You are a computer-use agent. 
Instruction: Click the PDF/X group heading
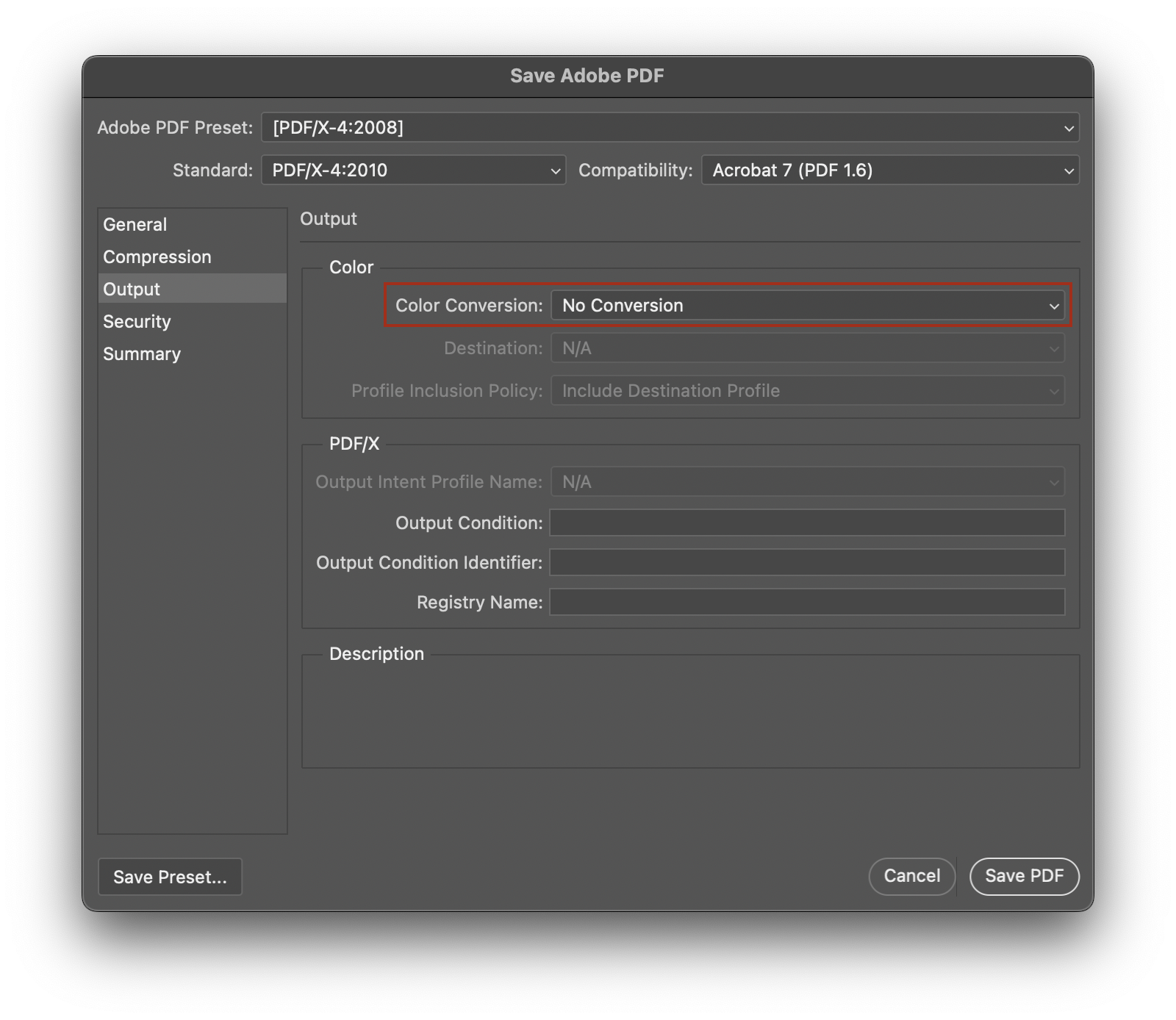[354, 444]
